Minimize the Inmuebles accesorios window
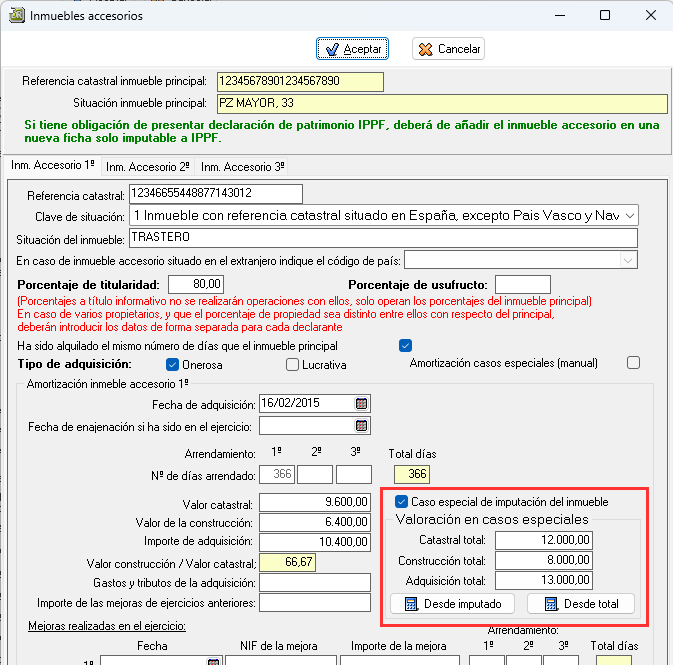673x665 pixels. pyautogui.click(x=560, y=15)
